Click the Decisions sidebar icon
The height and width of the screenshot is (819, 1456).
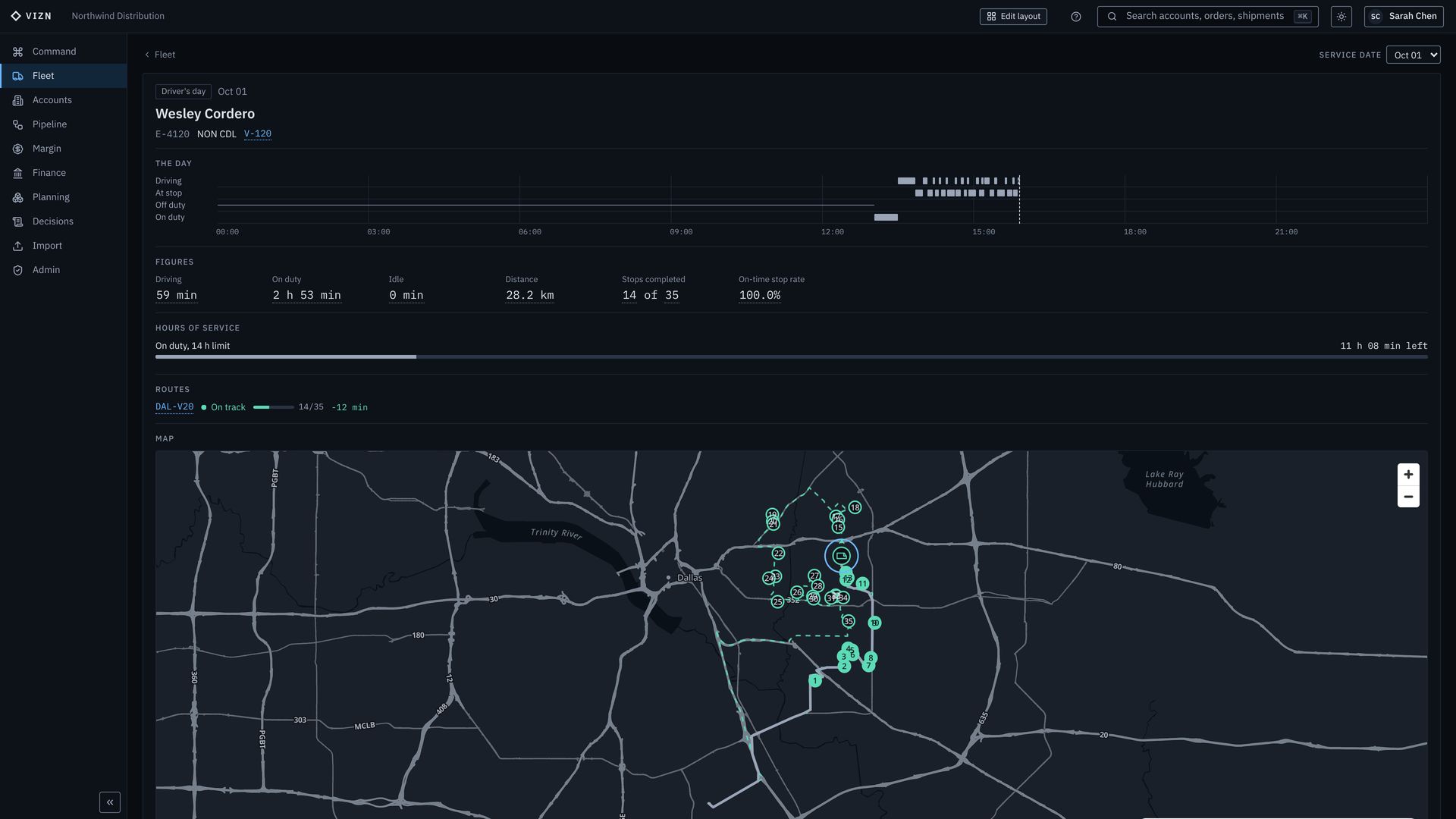point(17,221)
